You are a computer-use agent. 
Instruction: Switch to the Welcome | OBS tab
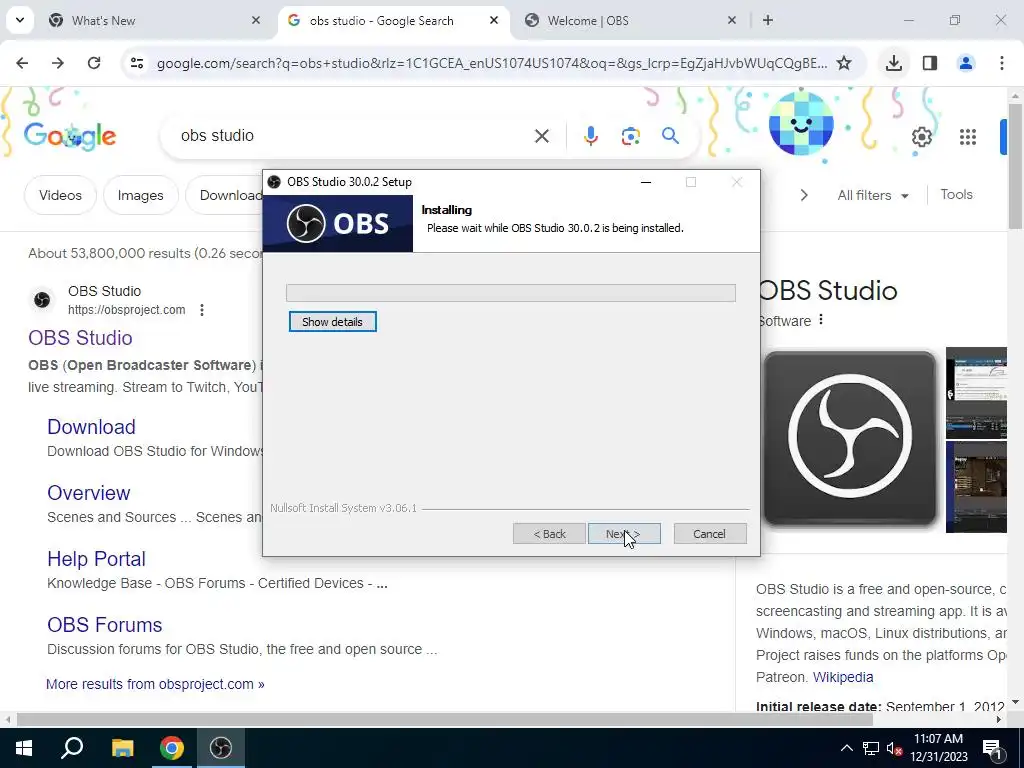click(x=631, y=20)
